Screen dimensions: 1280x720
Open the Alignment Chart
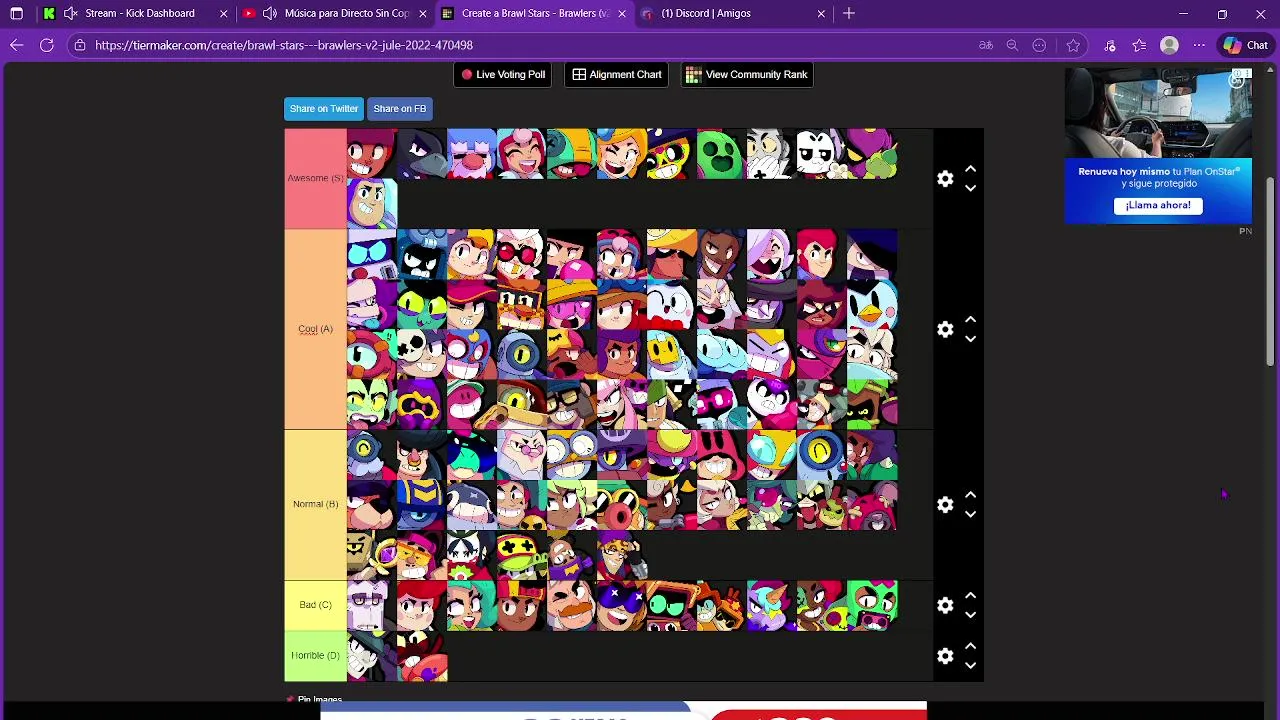point(616,74)
